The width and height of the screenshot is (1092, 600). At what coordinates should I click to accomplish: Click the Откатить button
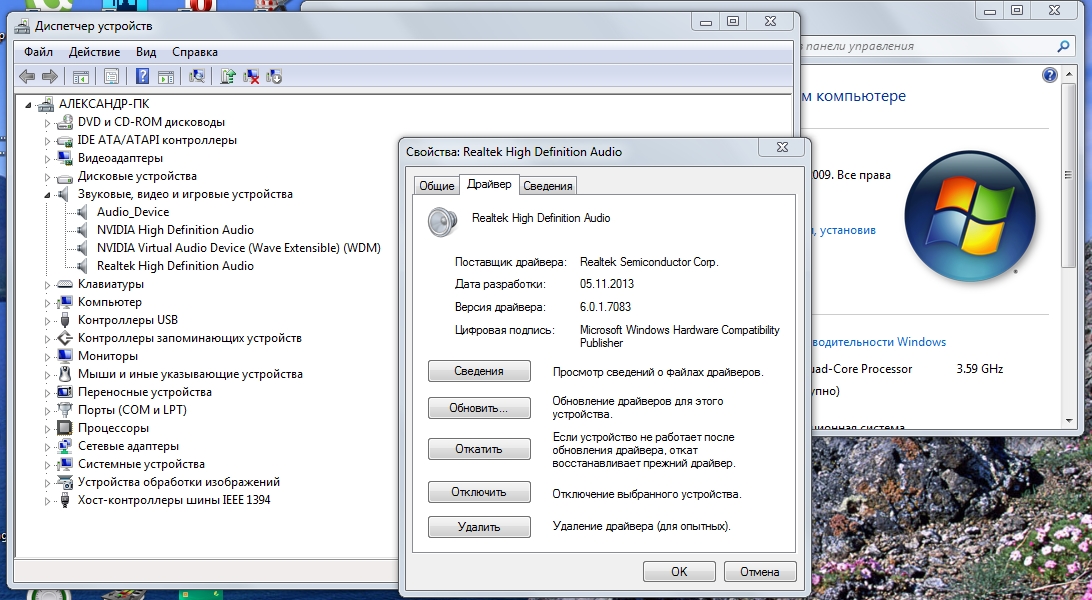(479, 449)
